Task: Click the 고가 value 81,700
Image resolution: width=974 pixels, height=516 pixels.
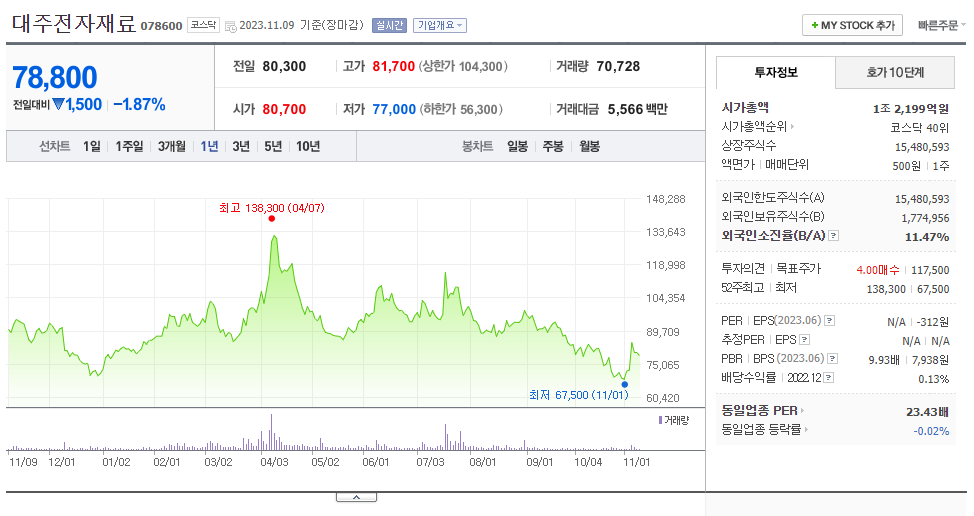Action: [393, 66]
